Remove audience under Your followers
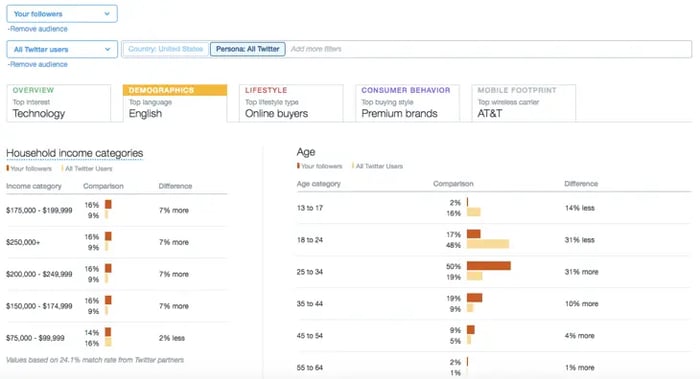This screenshot has height=379, width=700. 38,29
